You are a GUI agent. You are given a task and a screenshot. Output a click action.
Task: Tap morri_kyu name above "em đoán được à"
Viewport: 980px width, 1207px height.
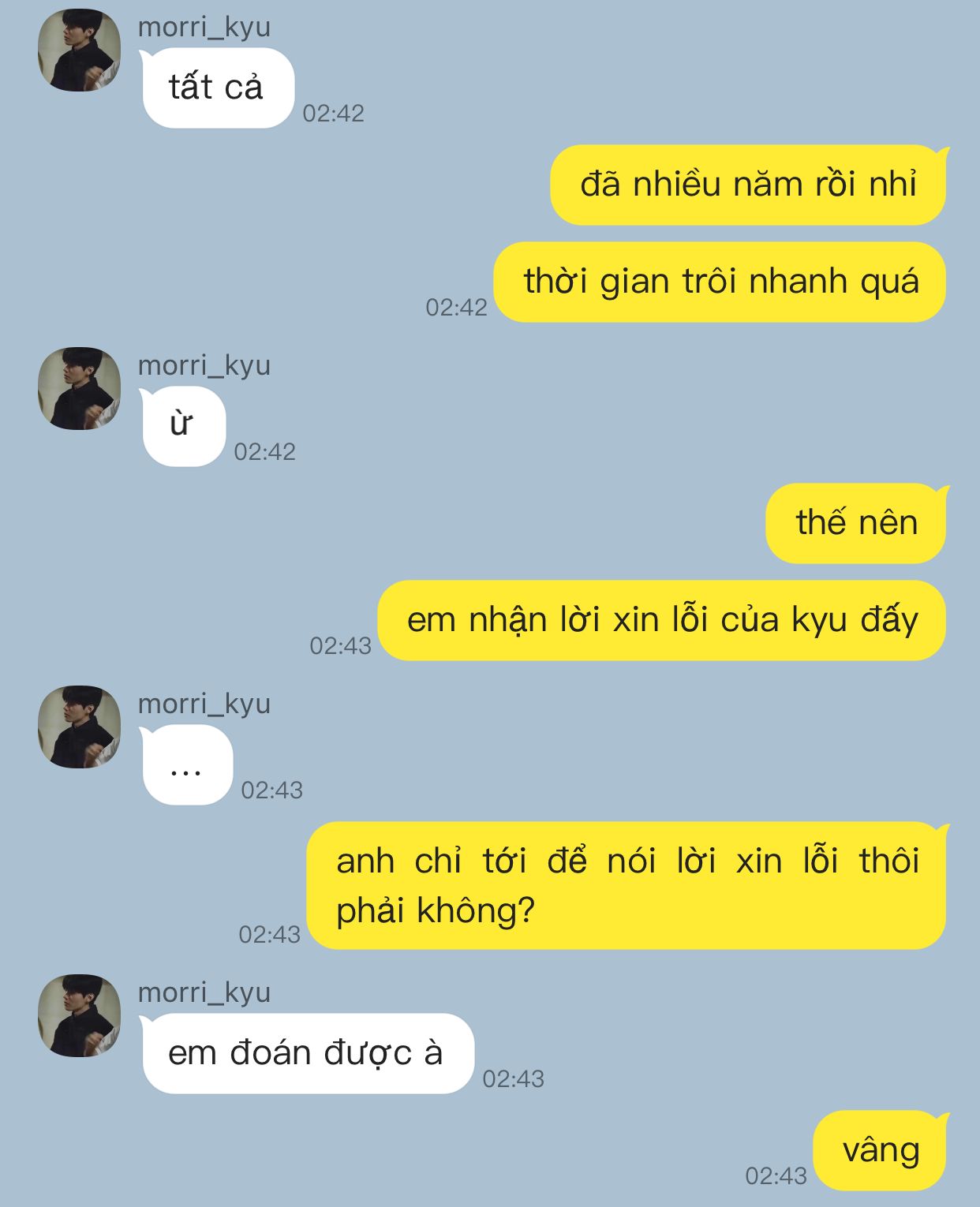coord(204,992)
